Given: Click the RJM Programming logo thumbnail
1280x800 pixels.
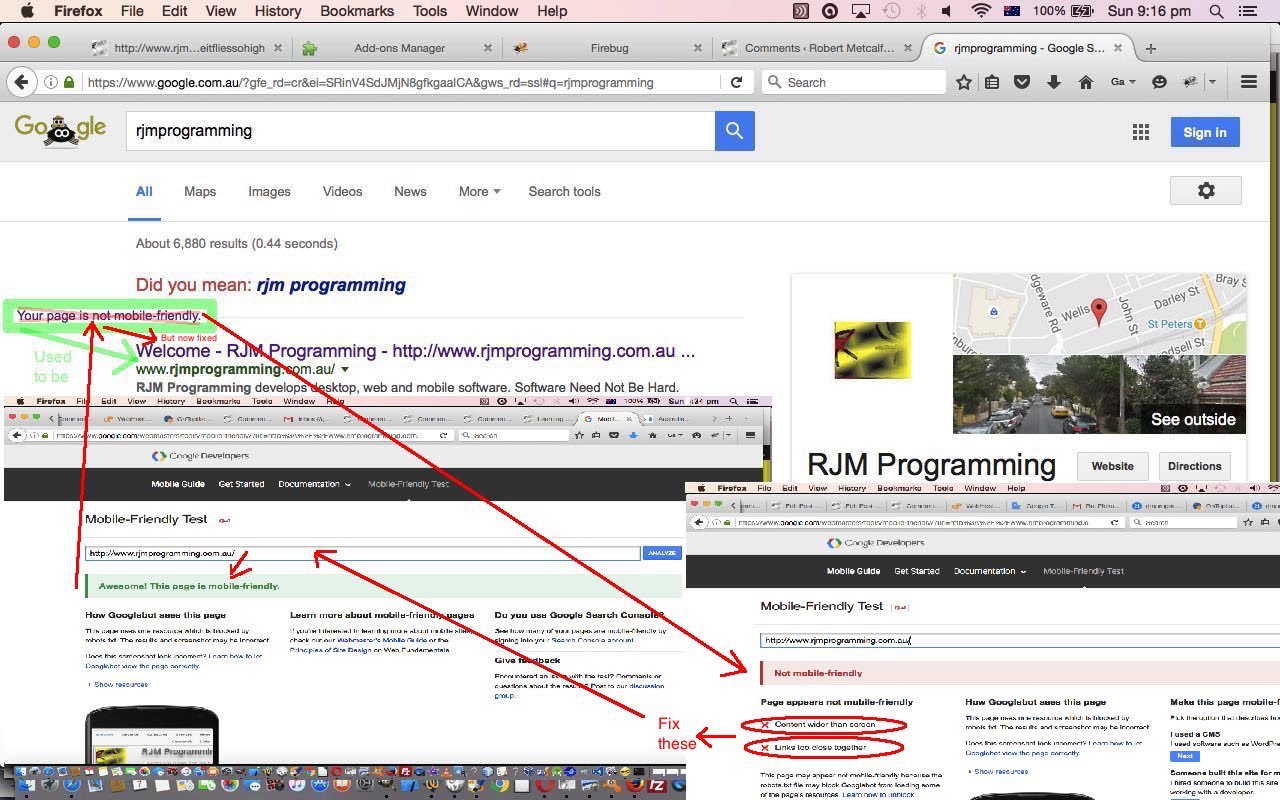Looking at the screenshot, I should pyautogui.click(x=872, y=350).
